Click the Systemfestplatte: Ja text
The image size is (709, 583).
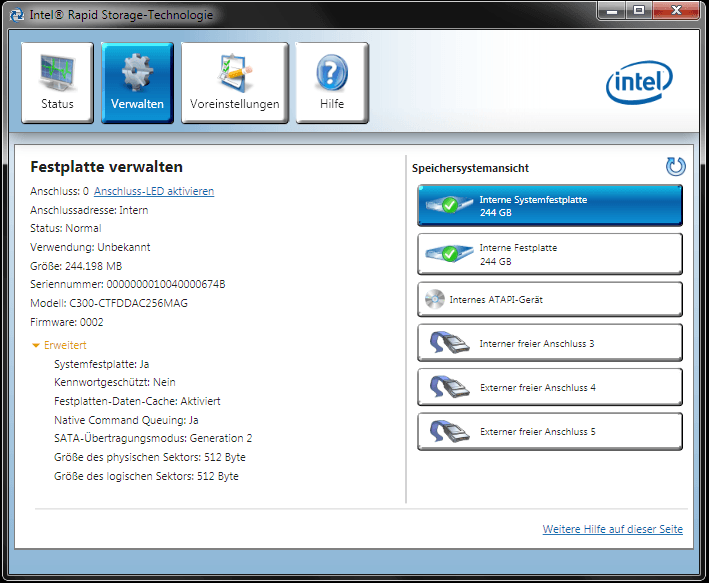tap(102, 364)
